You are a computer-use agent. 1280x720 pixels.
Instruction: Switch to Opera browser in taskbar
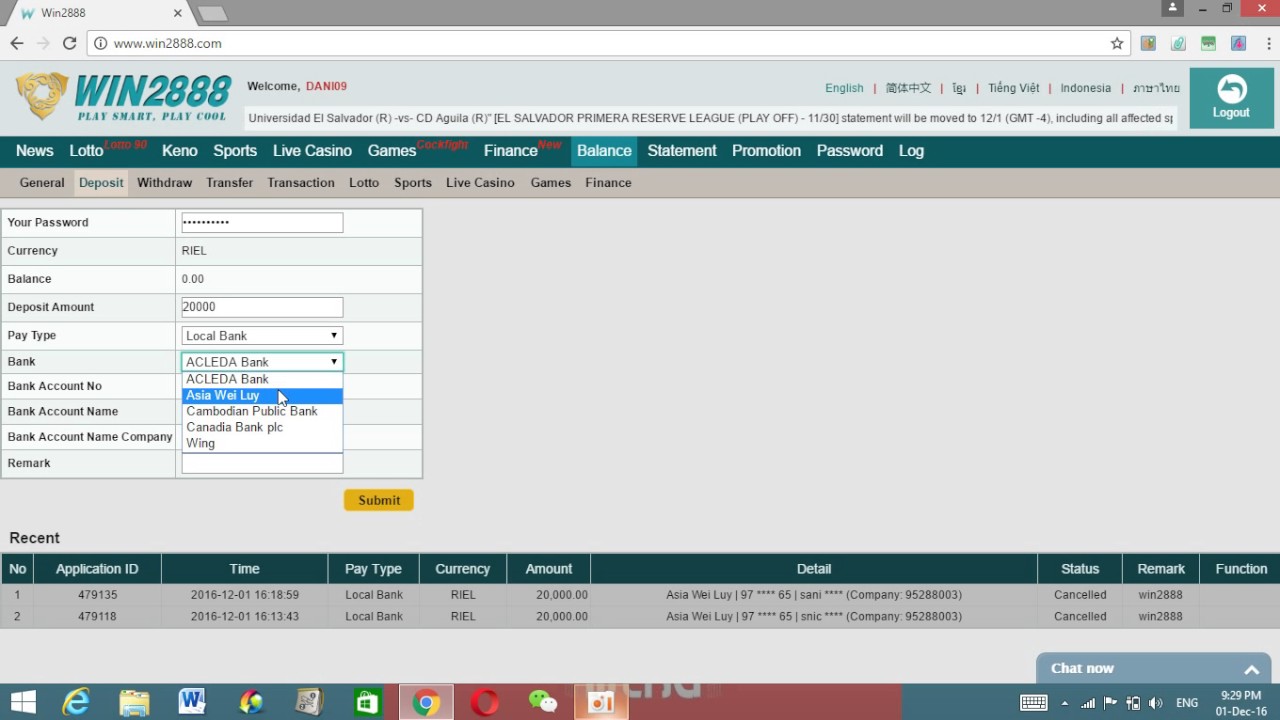click(485, 702)
